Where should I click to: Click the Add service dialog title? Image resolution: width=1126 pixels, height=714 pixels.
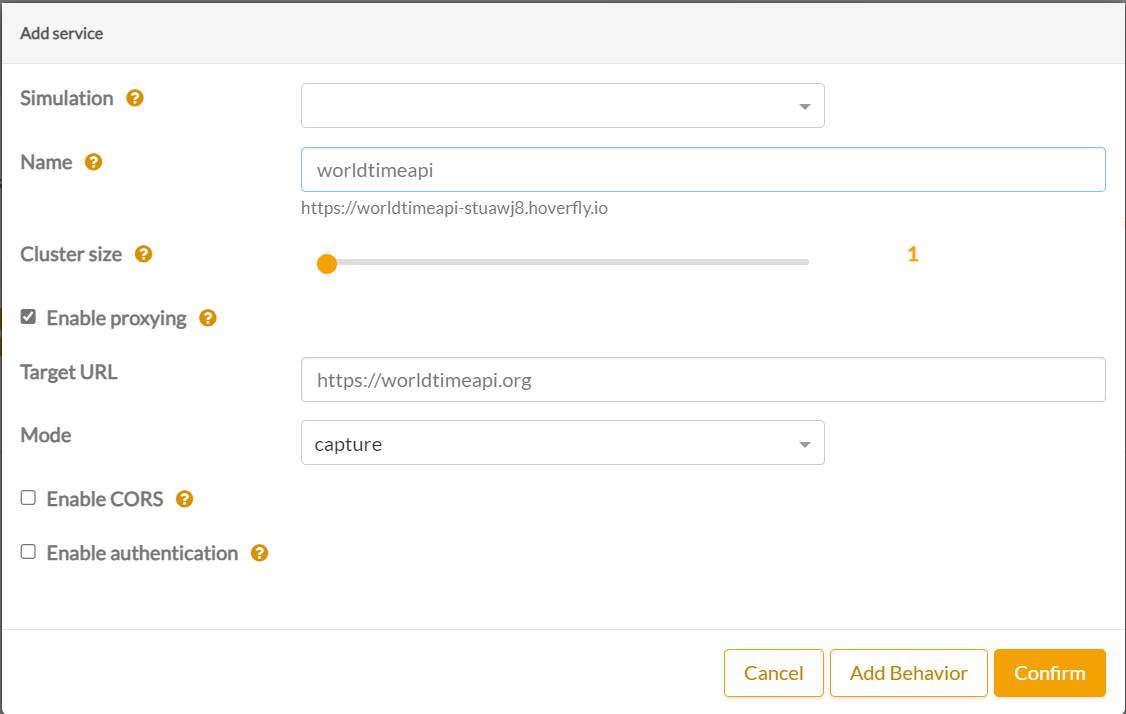coord(62,33)
